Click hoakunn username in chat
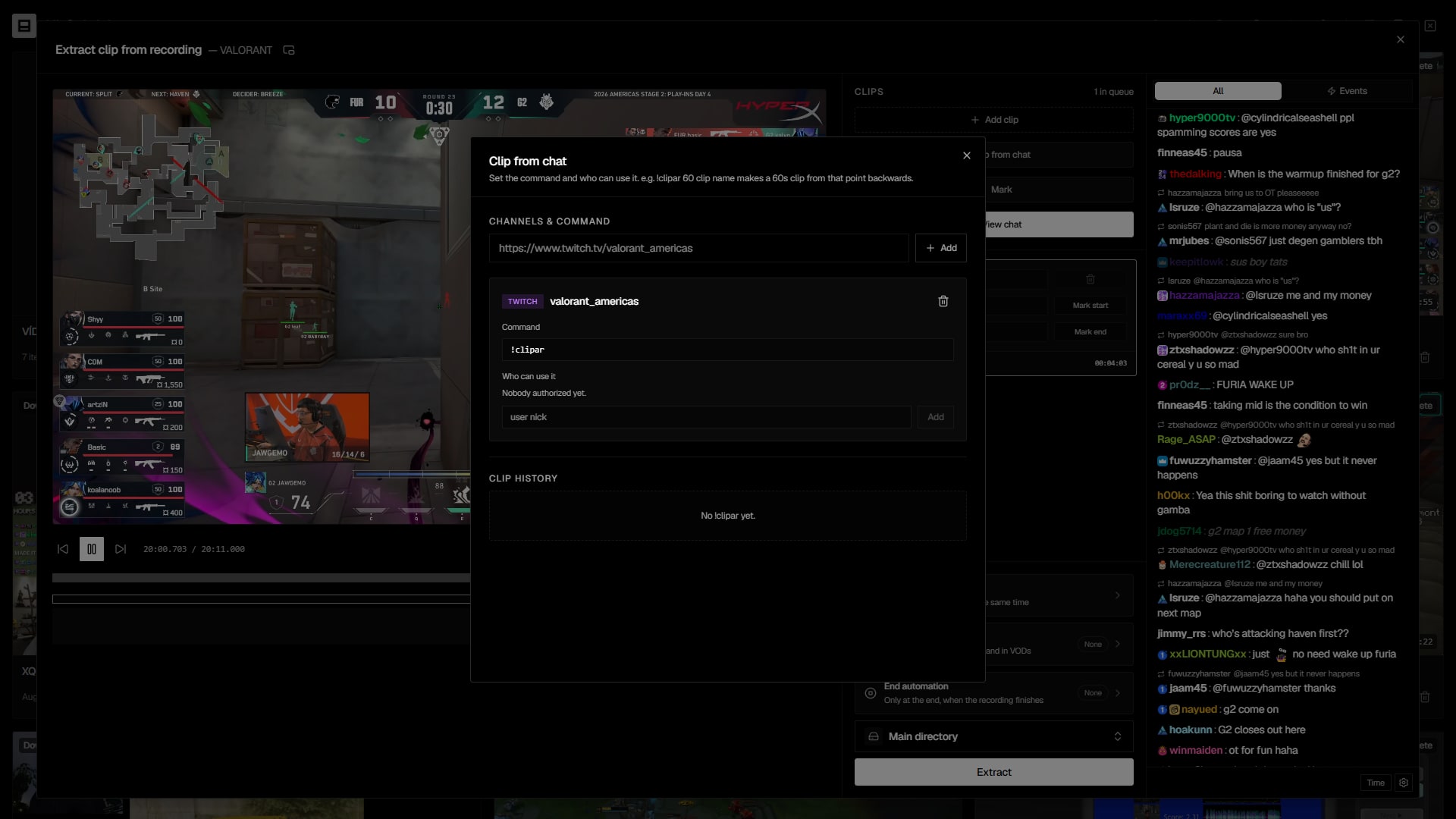 click(x=1191, y=730)
